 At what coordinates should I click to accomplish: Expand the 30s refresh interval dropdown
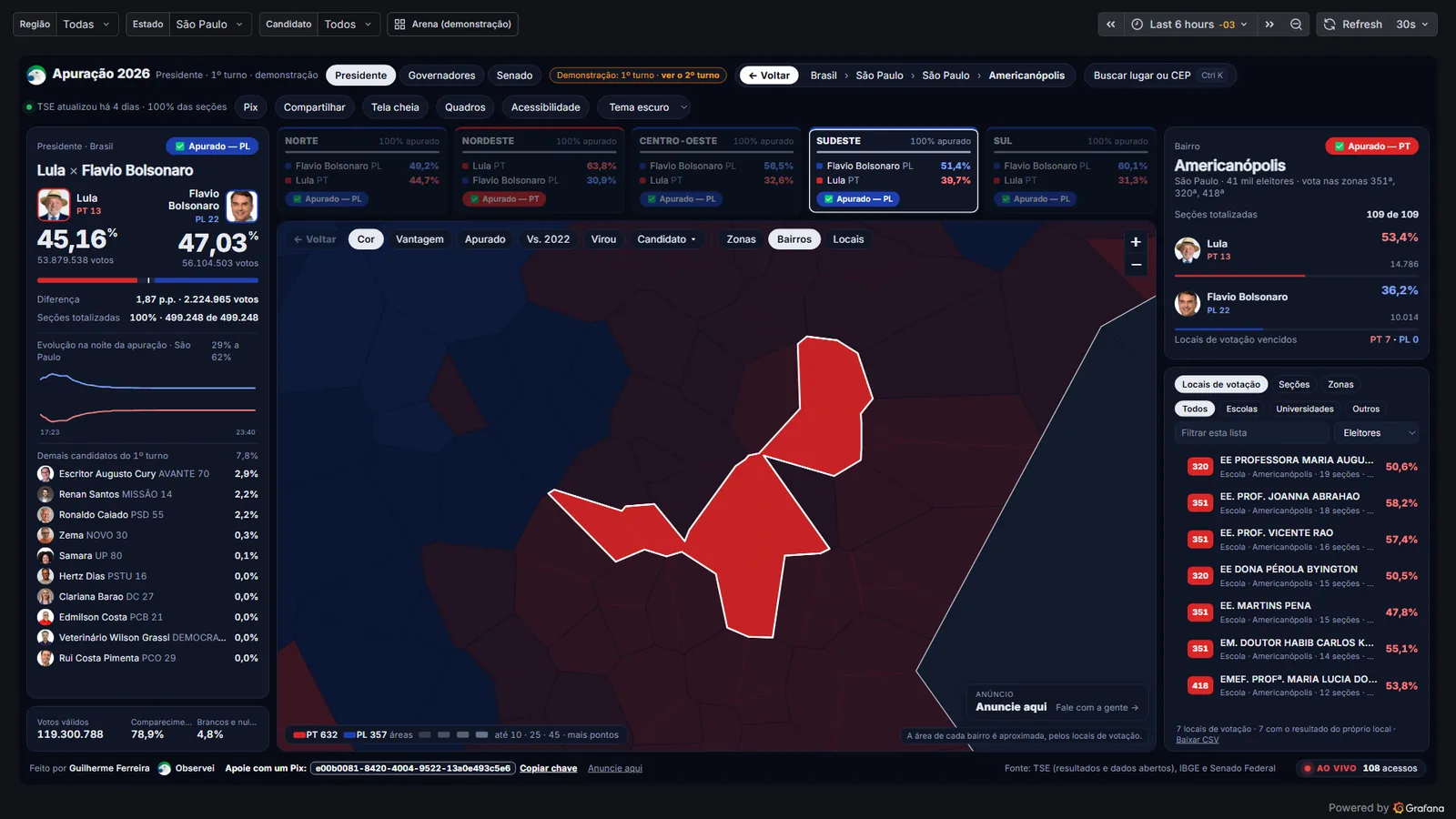click(1412, 25)
